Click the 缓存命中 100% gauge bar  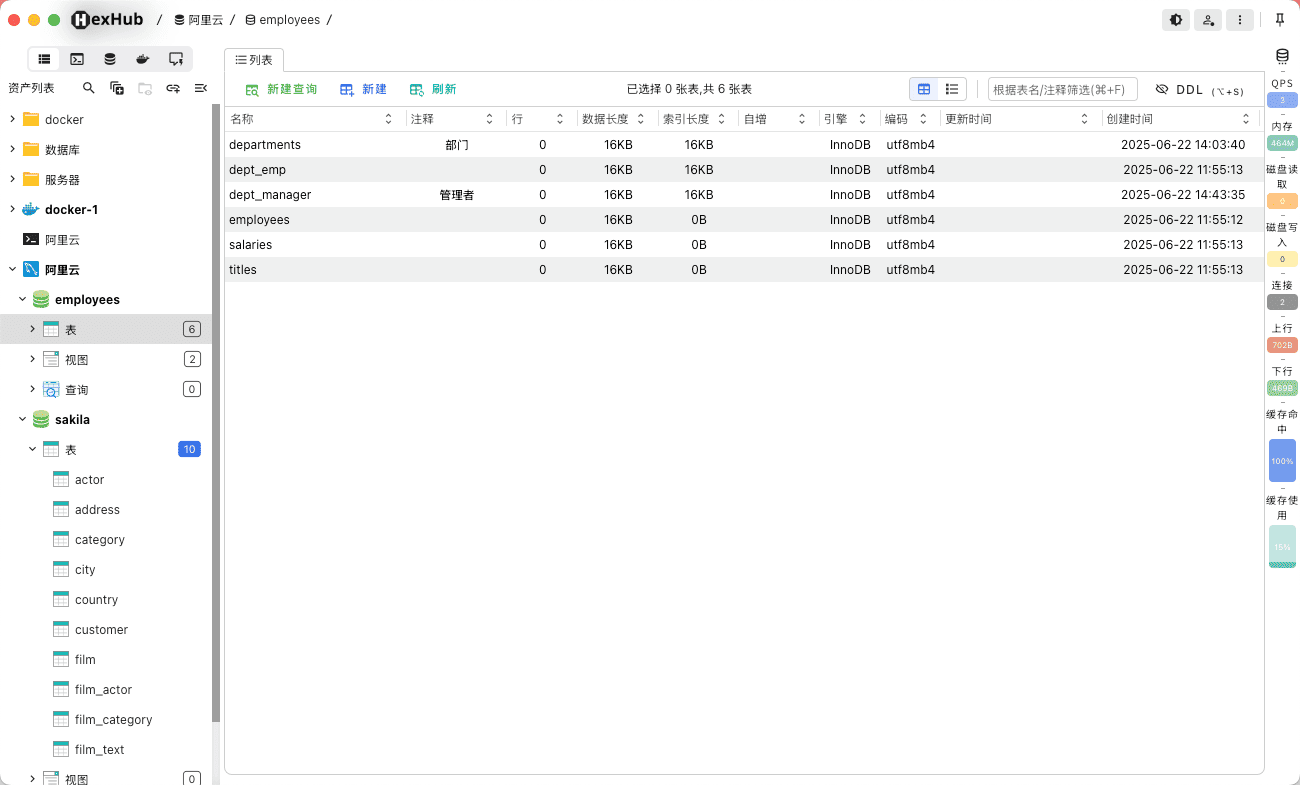pyautogui.click(x=1282, y=461)
